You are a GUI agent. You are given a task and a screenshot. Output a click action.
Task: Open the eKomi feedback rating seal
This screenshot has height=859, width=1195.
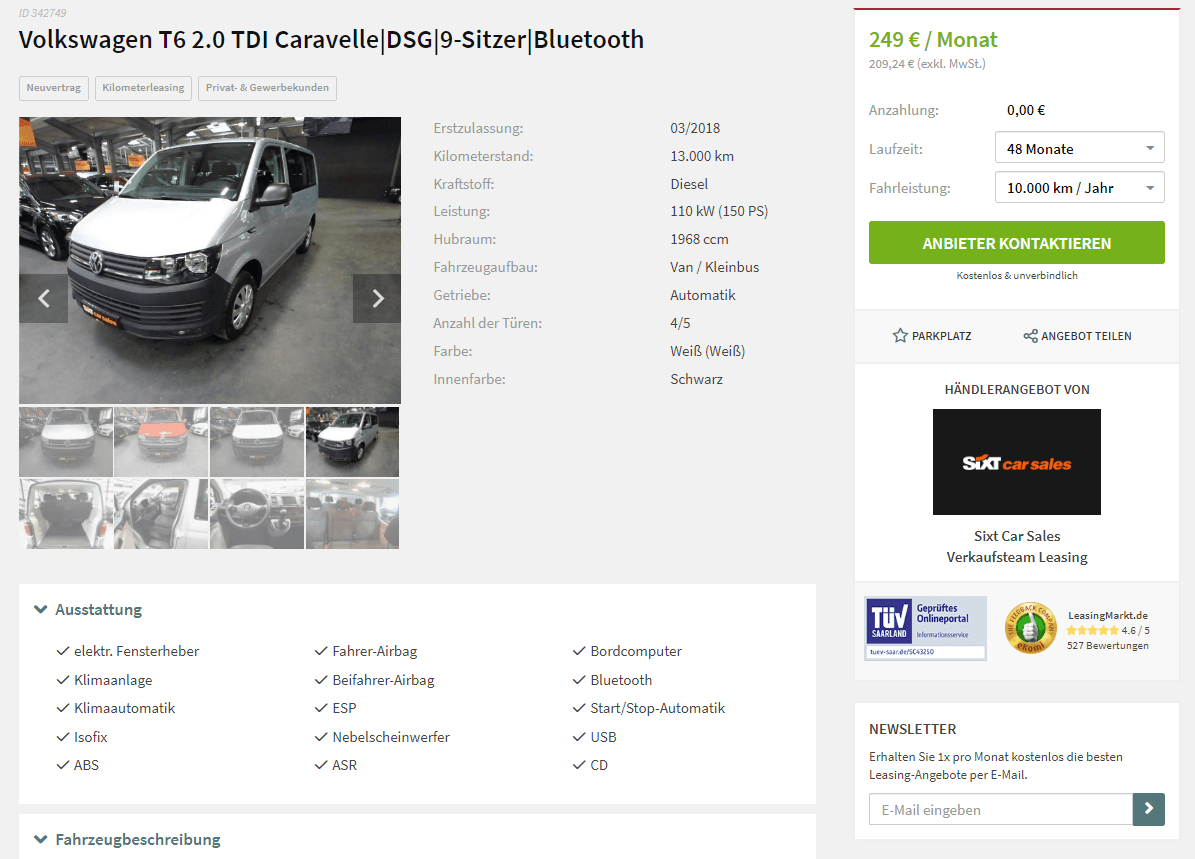[1030, 628]
